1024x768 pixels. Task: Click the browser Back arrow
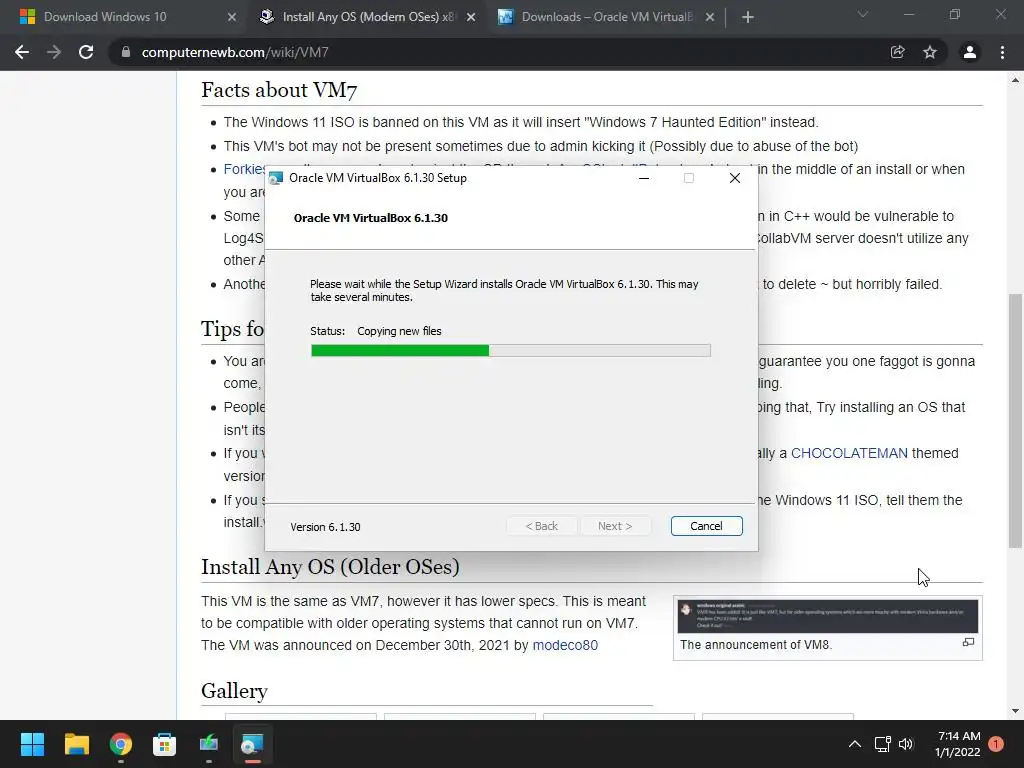pos(22,52)
